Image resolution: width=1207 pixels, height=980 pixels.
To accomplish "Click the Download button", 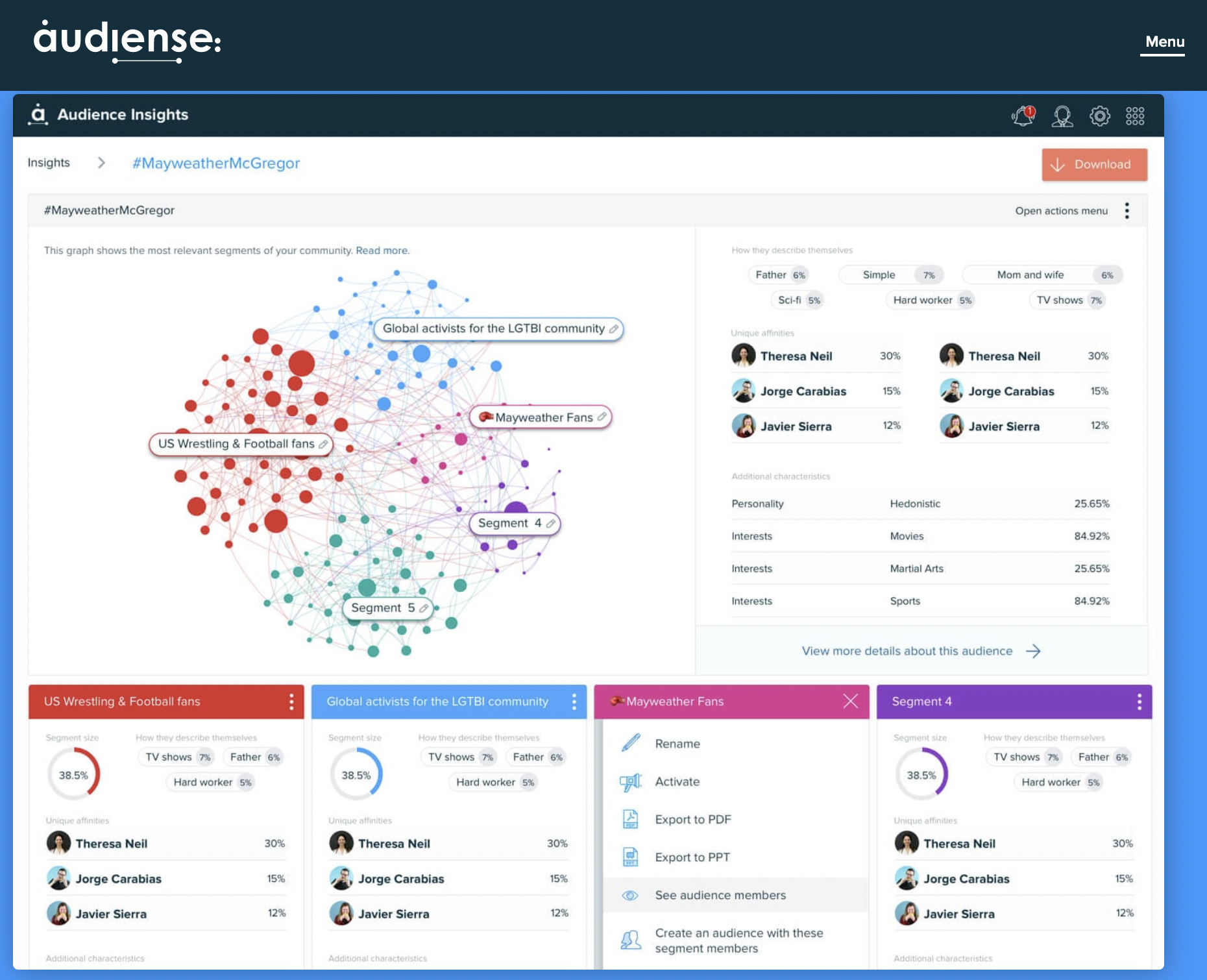I will coord(1095,165).
